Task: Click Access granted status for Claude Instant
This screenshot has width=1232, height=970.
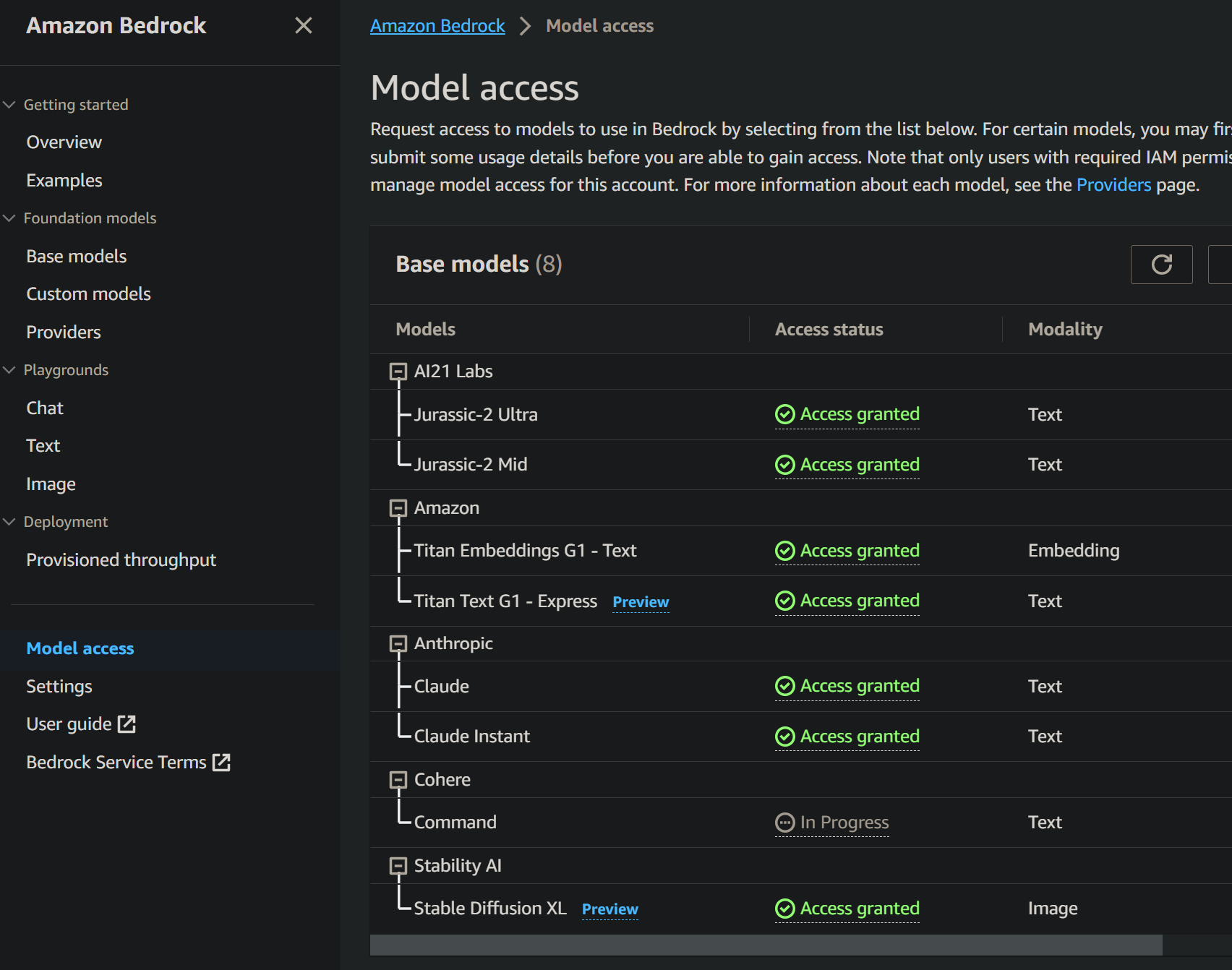Action: pos(847,737)
